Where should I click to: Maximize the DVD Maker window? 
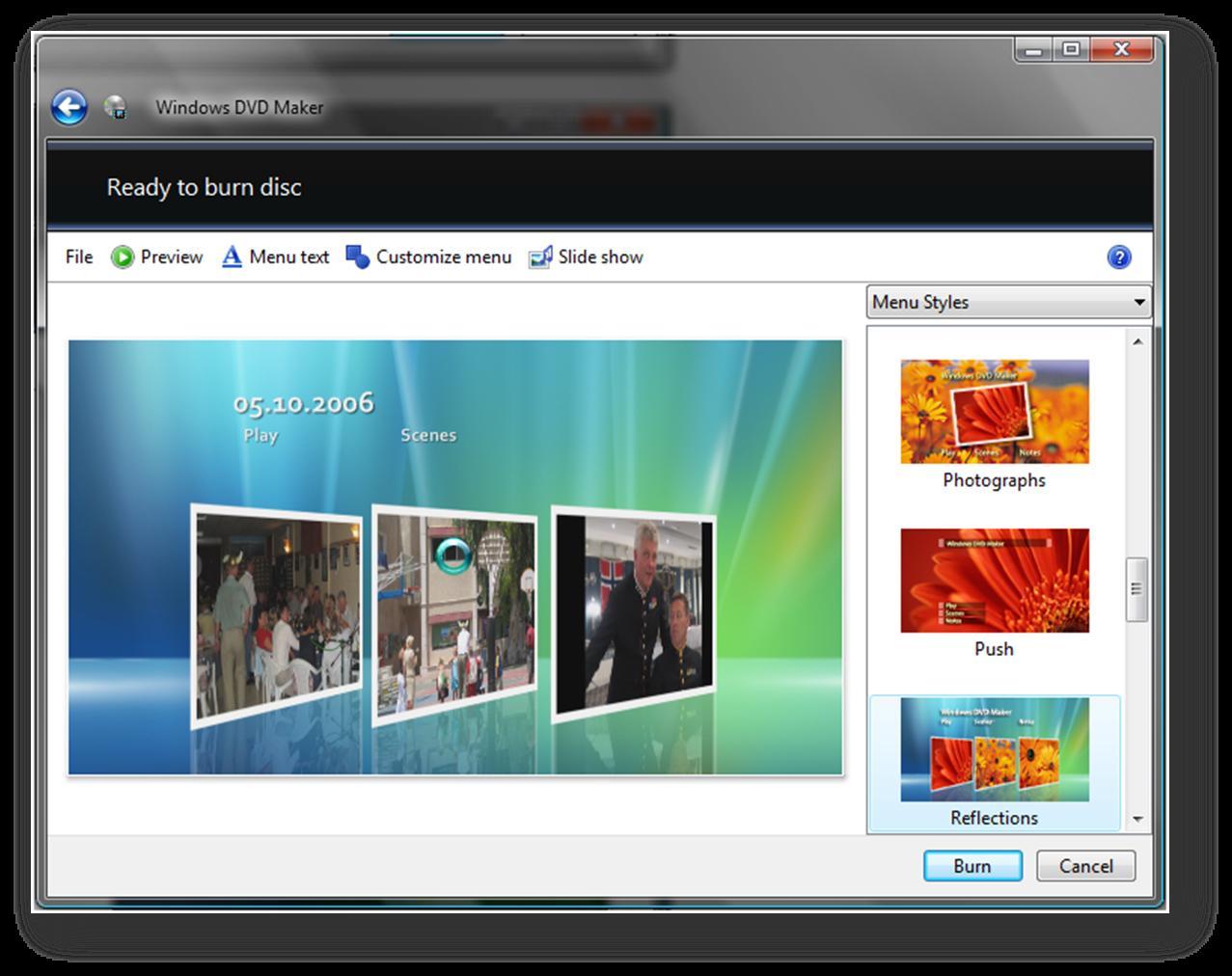[x=1071, y=49]
